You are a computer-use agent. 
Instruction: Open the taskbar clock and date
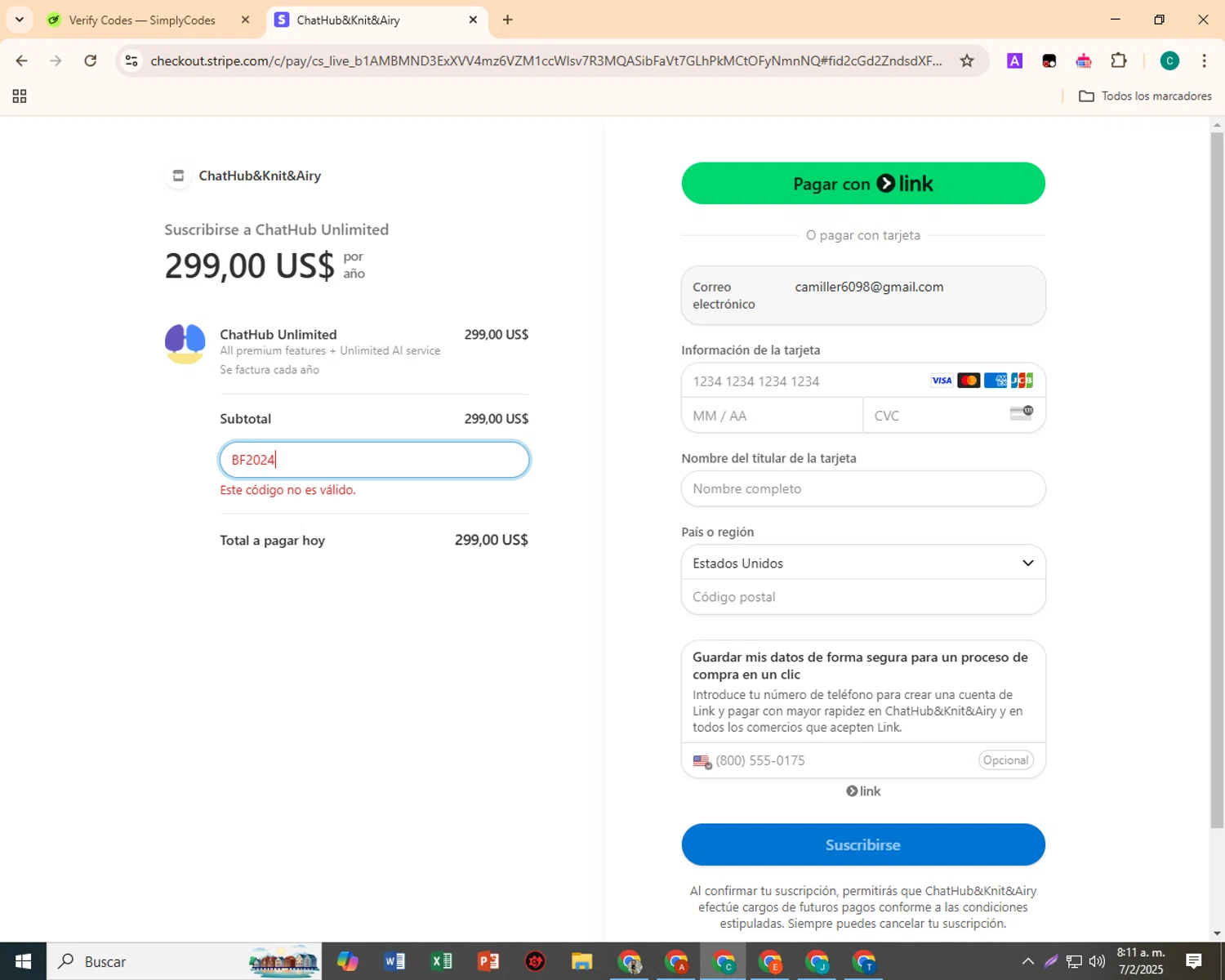coord(1141,961)
